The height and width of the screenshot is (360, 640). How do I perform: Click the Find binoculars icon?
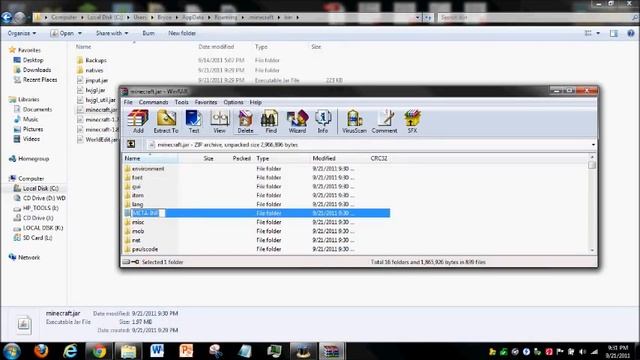[271, 121]
